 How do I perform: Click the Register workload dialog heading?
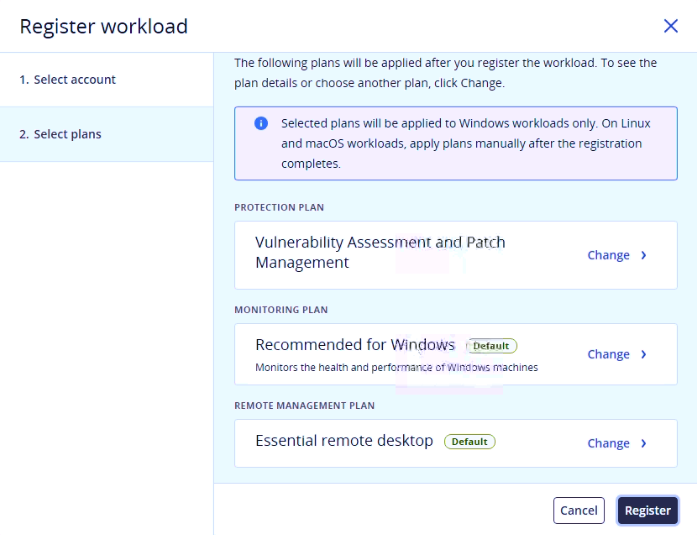pos(104,27)
